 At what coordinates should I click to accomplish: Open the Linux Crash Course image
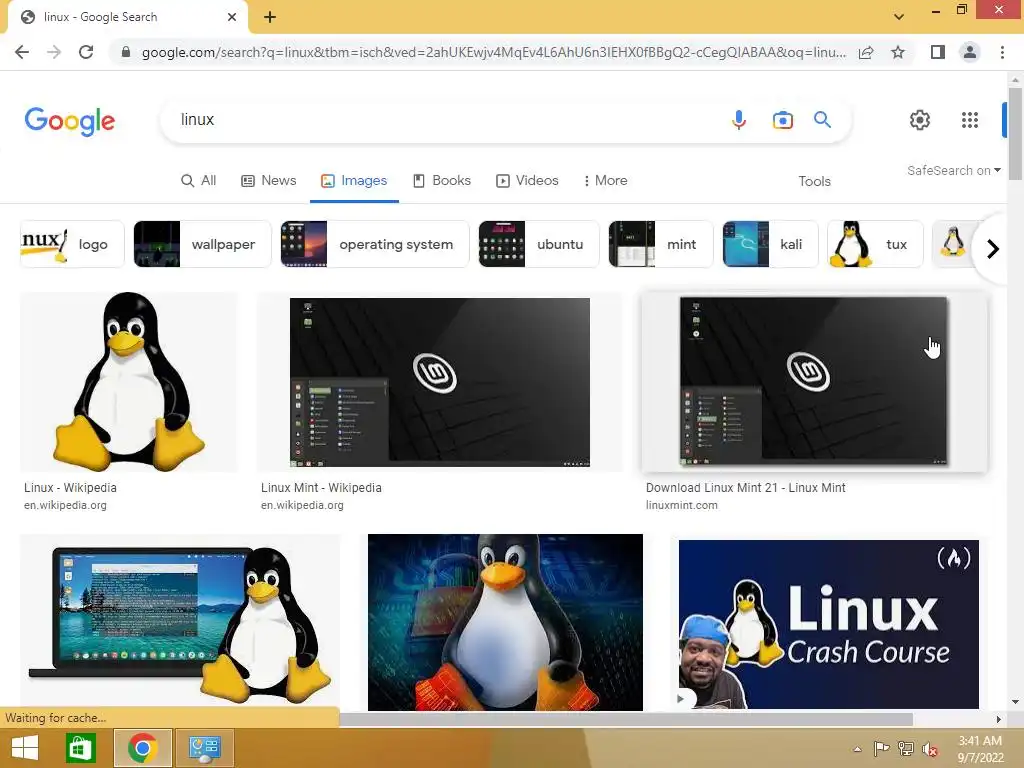click(829, 624)
